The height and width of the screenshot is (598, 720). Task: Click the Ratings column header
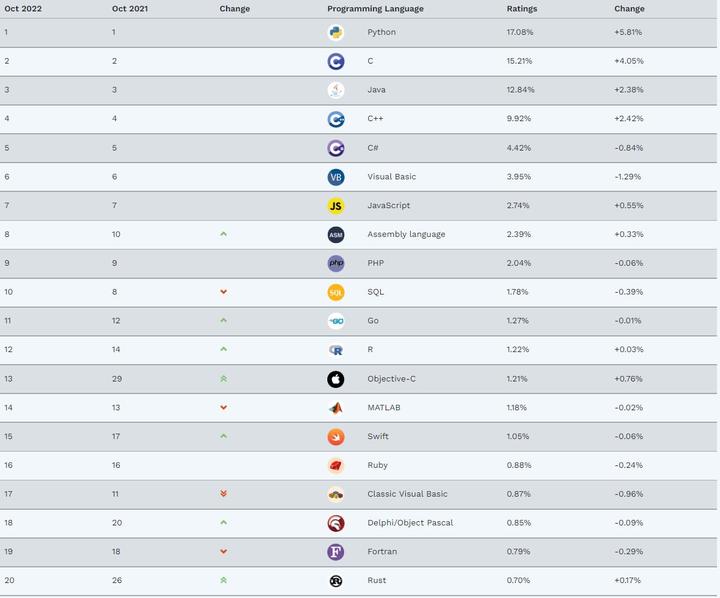pyautogui.click(x=522, y=9)
